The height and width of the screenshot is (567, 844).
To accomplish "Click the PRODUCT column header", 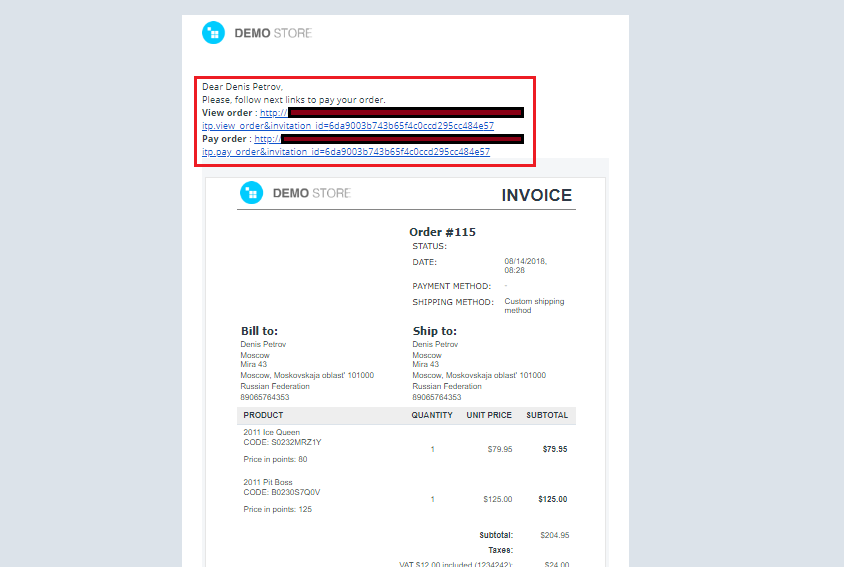I will [x=263, y=415].
